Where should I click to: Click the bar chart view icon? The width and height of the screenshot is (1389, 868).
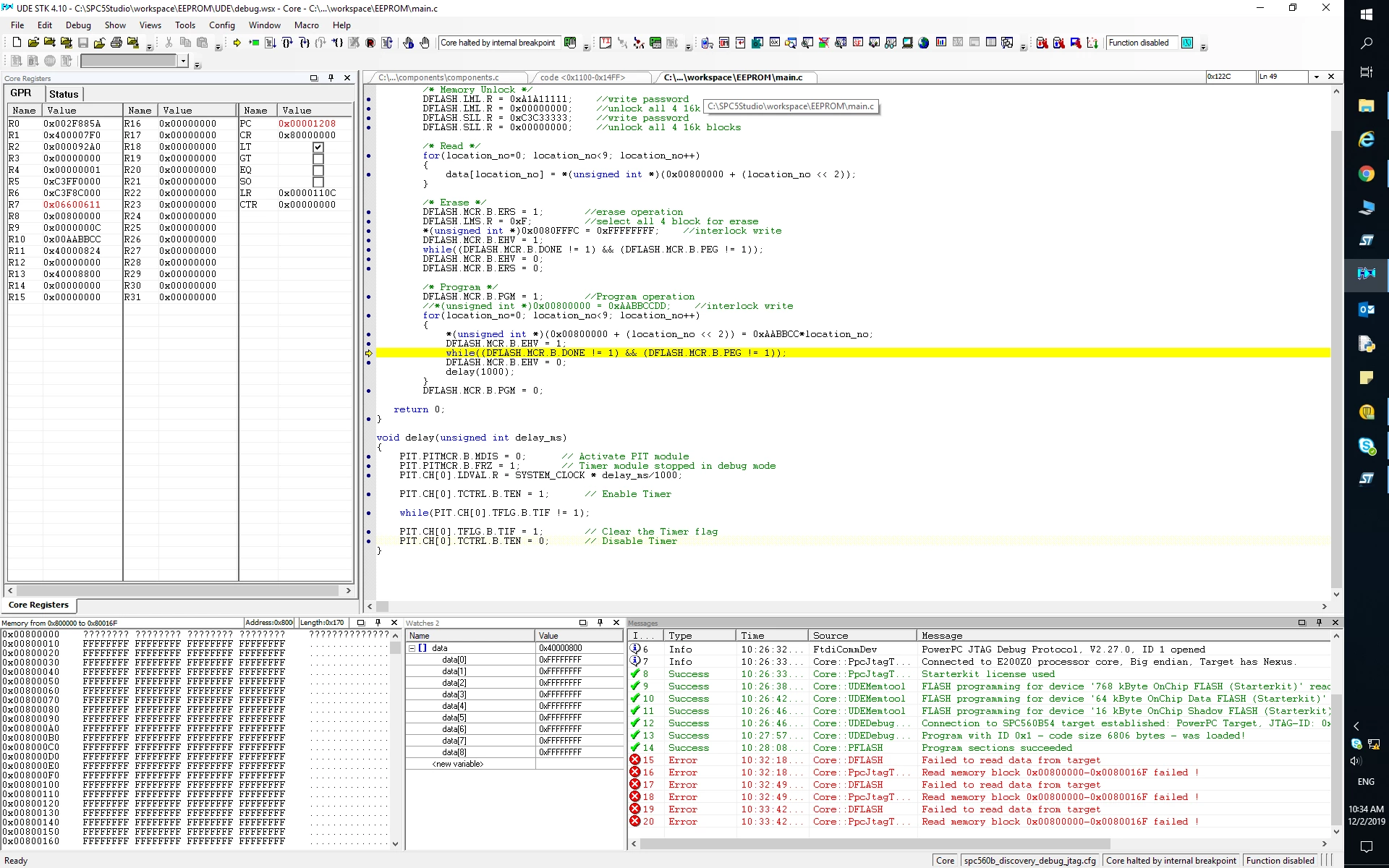click(941, 43)
